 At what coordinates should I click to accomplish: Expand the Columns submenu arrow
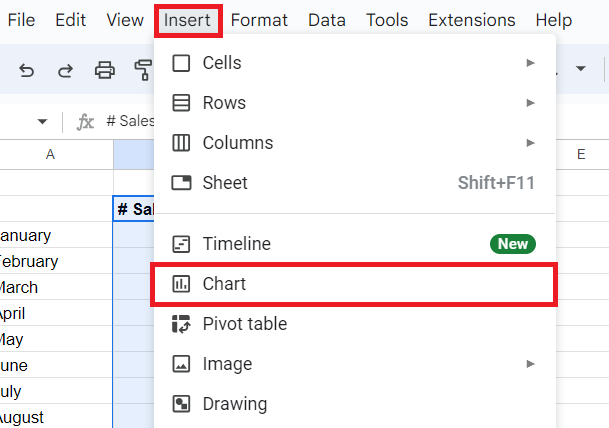(x=531, y=143)
